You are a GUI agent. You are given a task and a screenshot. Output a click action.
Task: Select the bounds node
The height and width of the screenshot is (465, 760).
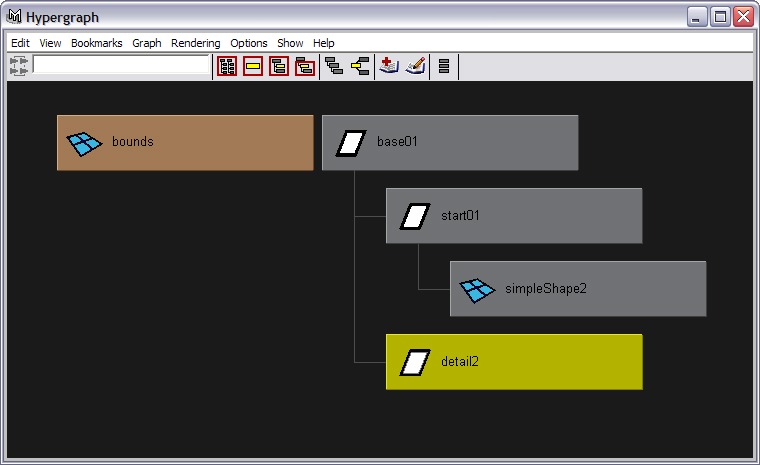[185, 143]
